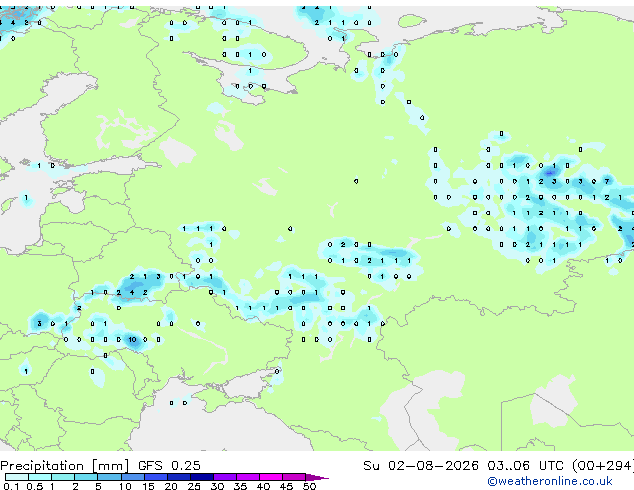Select the 0.5–1 mm legend swatch
This screenshot has height=490, width=634.
click(40, 477)
